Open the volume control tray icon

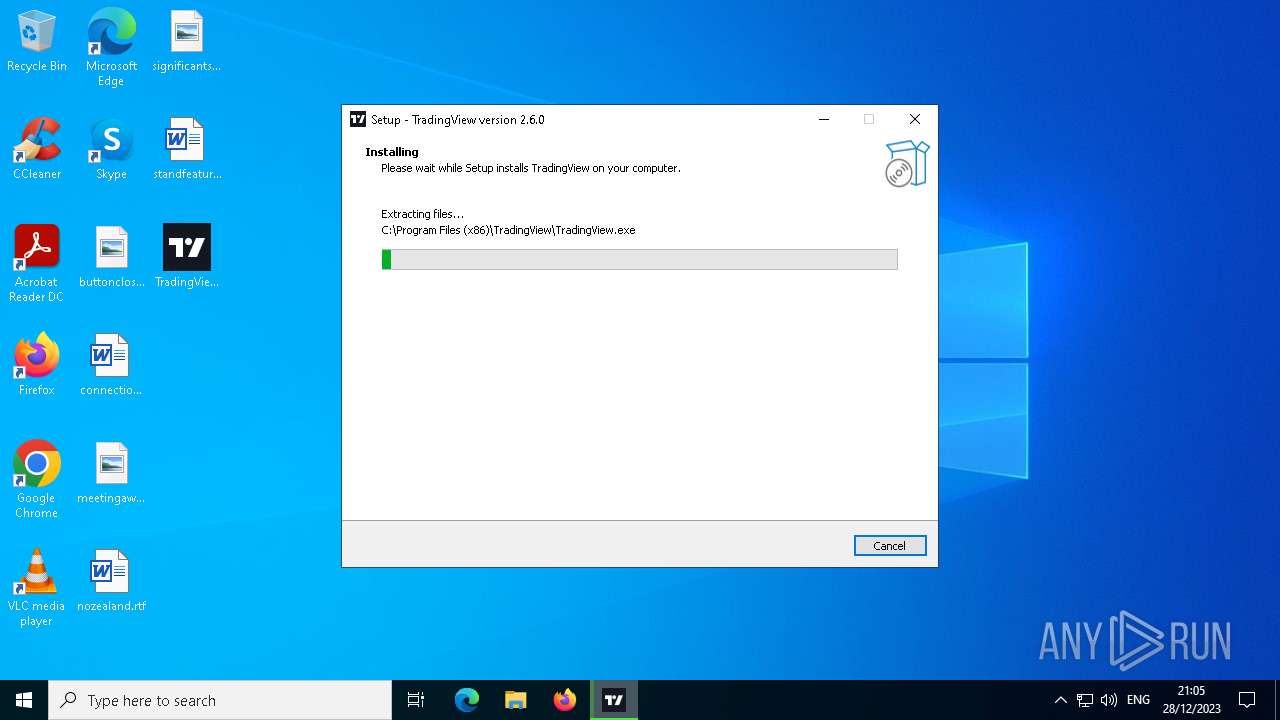tap(1109, 700)
